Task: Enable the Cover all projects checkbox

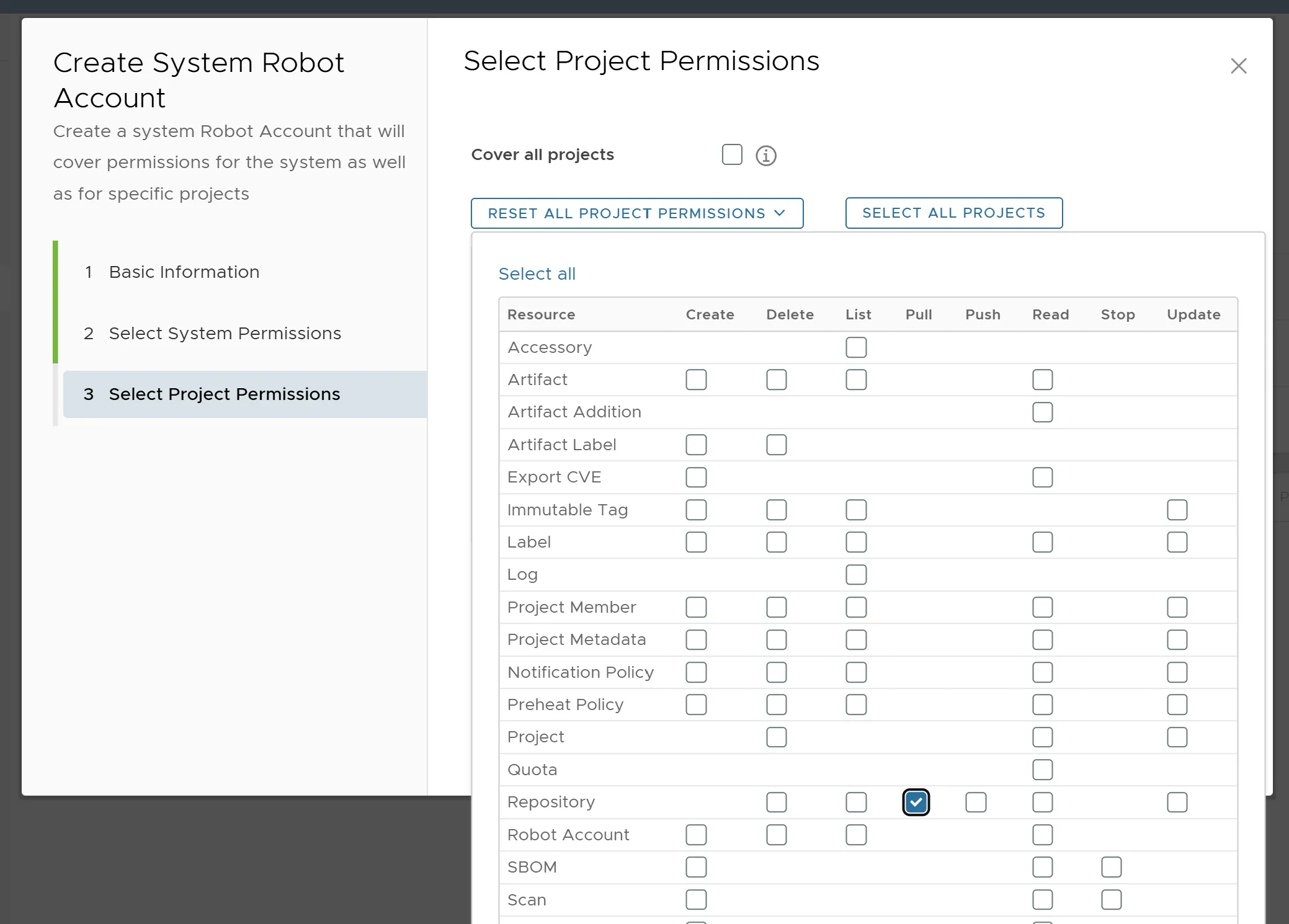Action: coord(732,154)
